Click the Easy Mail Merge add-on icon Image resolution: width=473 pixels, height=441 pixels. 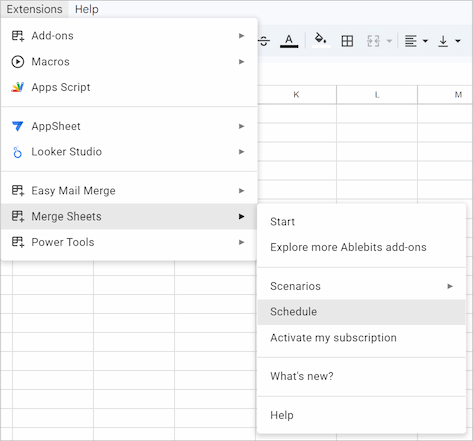(x=18, y=191)
